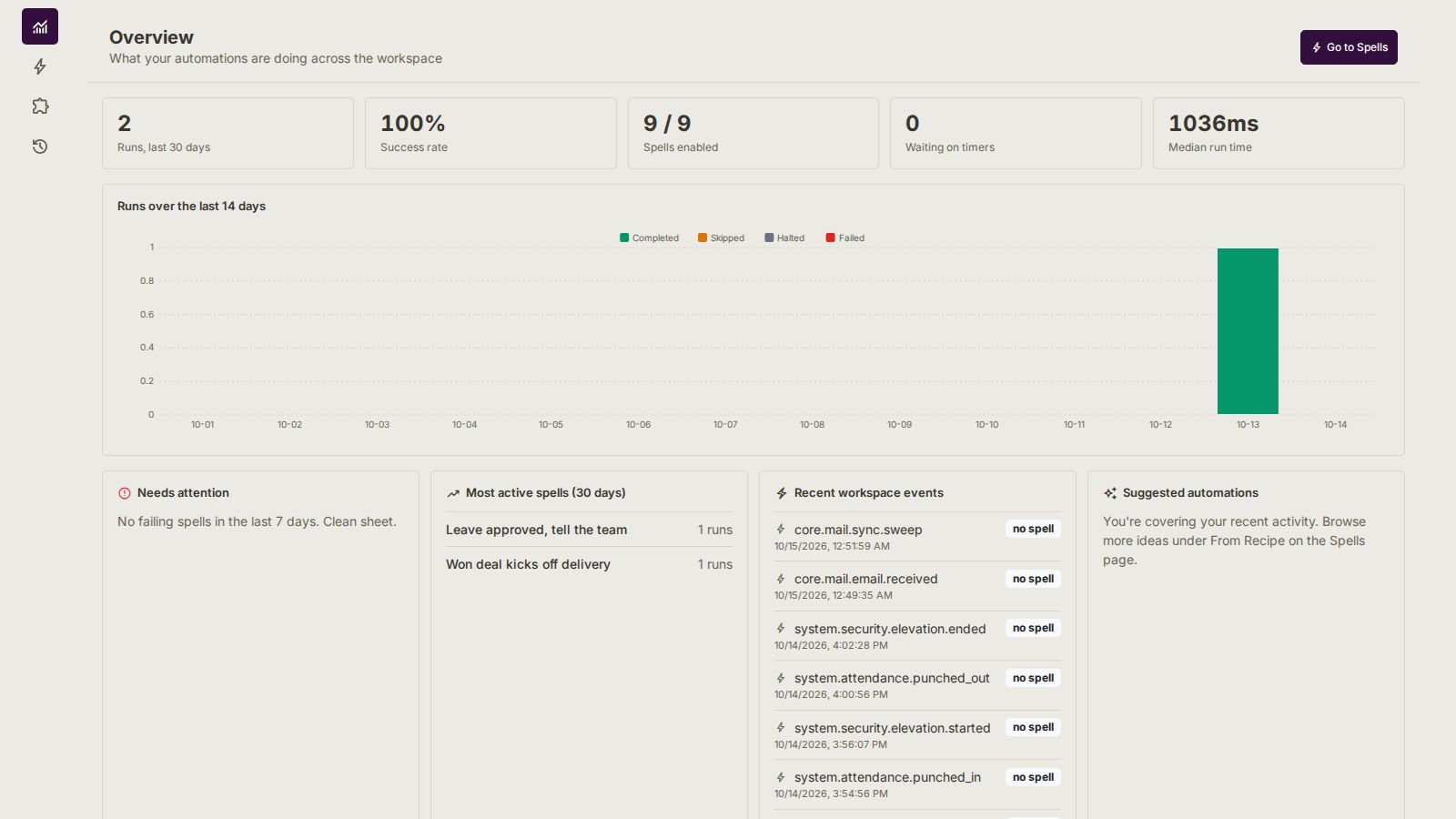Click 'no spell' badge for system.attendance.punched_in
Image resolution: width=1456 pixels, height=819 pixels.
pos(1033,777)
